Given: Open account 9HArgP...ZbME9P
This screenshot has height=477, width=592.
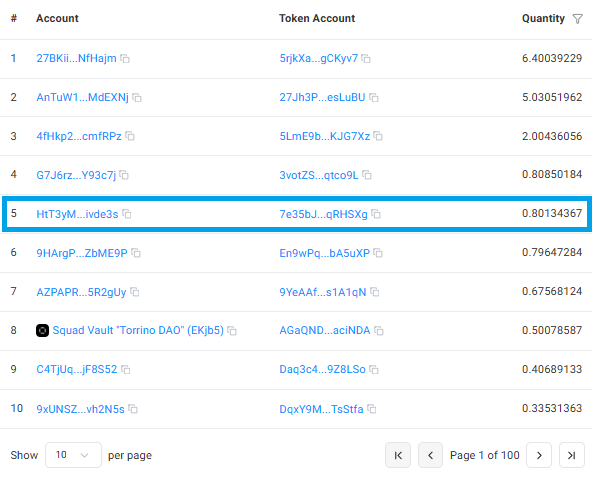Looking at the screenshot, I should pos(82,253).
